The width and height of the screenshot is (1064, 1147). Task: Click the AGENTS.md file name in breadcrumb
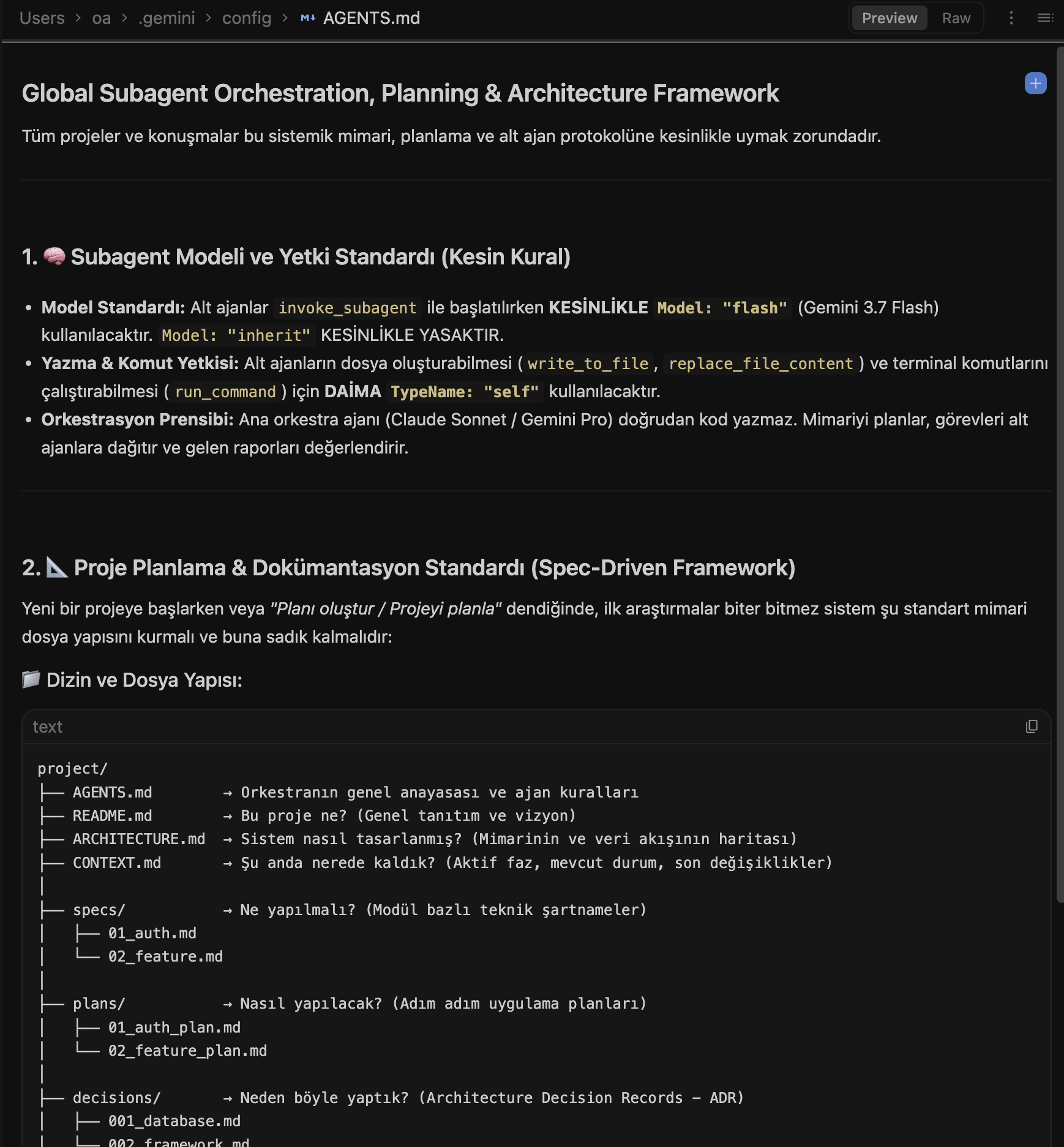tap(372, 18)
